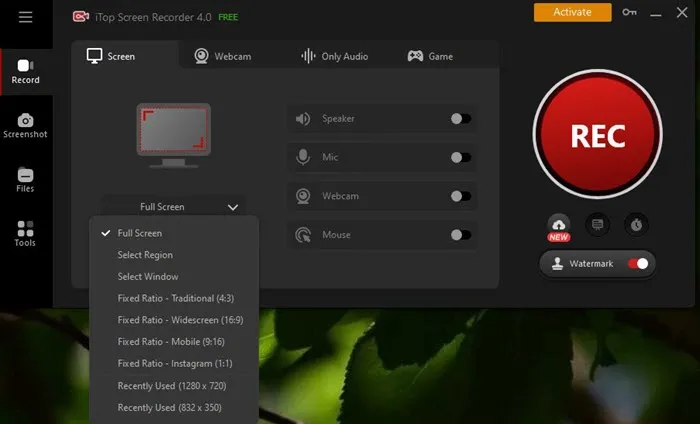Pick Fixed Ratio - Instagram (1:1)
The height and width of the screenshot is (424, 700).
pos(174,364)
